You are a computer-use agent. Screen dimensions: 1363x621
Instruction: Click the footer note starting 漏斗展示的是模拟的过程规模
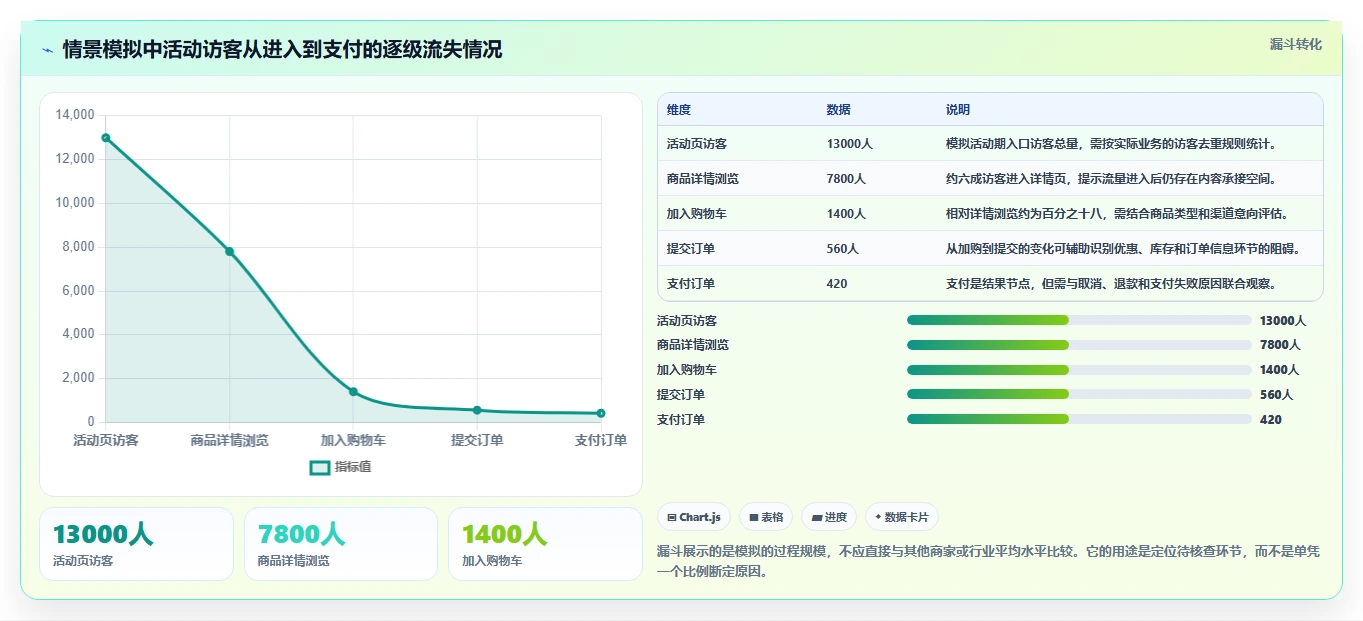pos(988,562)
